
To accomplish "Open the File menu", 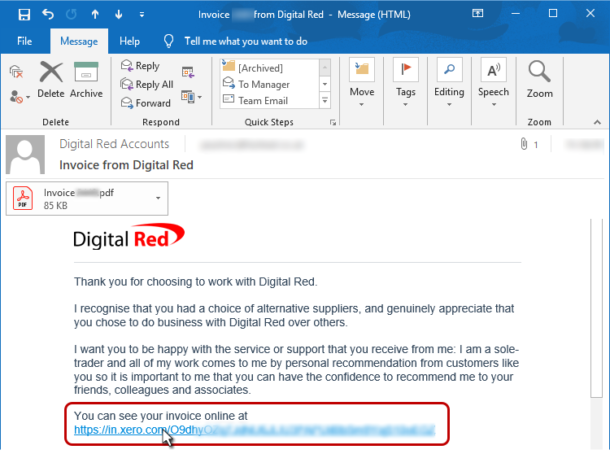I will (25, 41).
